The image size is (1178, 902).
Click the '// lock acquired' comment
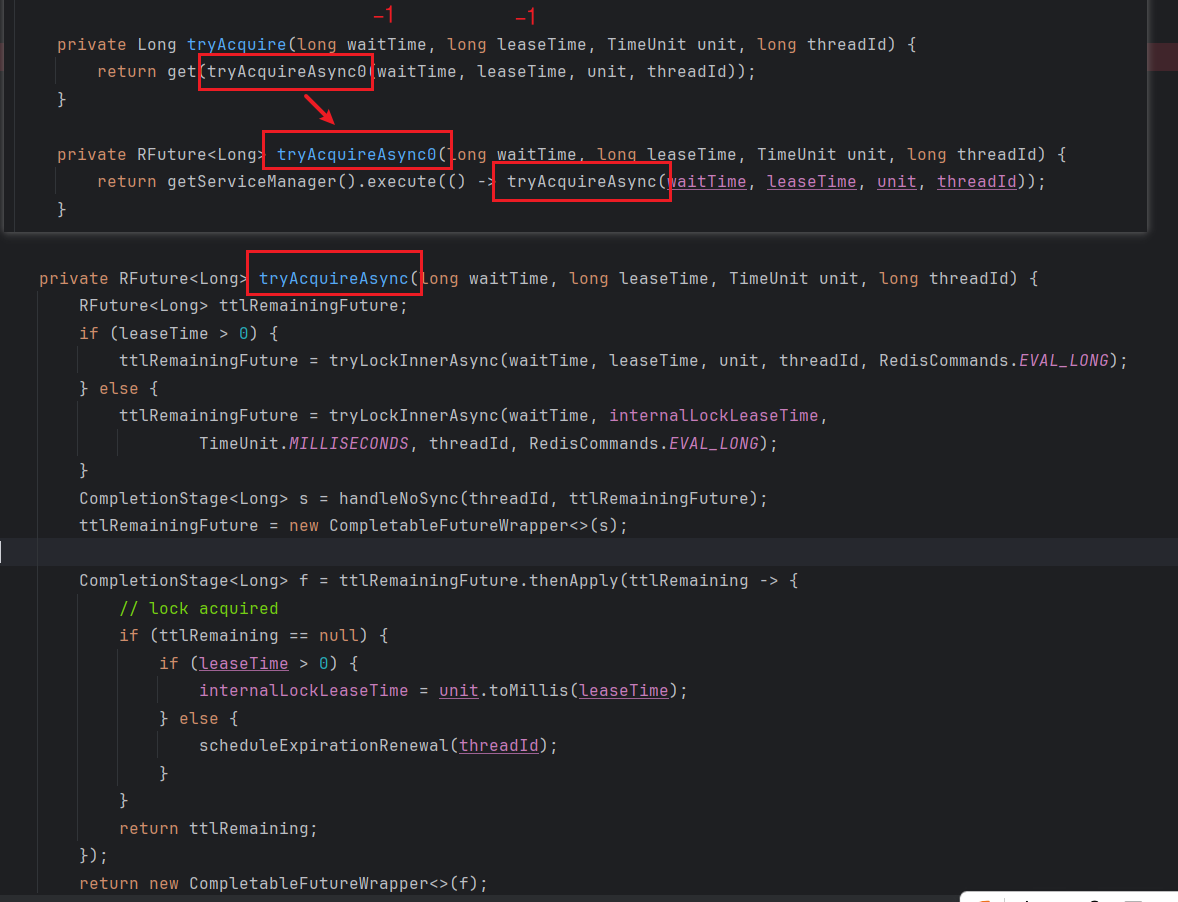point(198,608)
